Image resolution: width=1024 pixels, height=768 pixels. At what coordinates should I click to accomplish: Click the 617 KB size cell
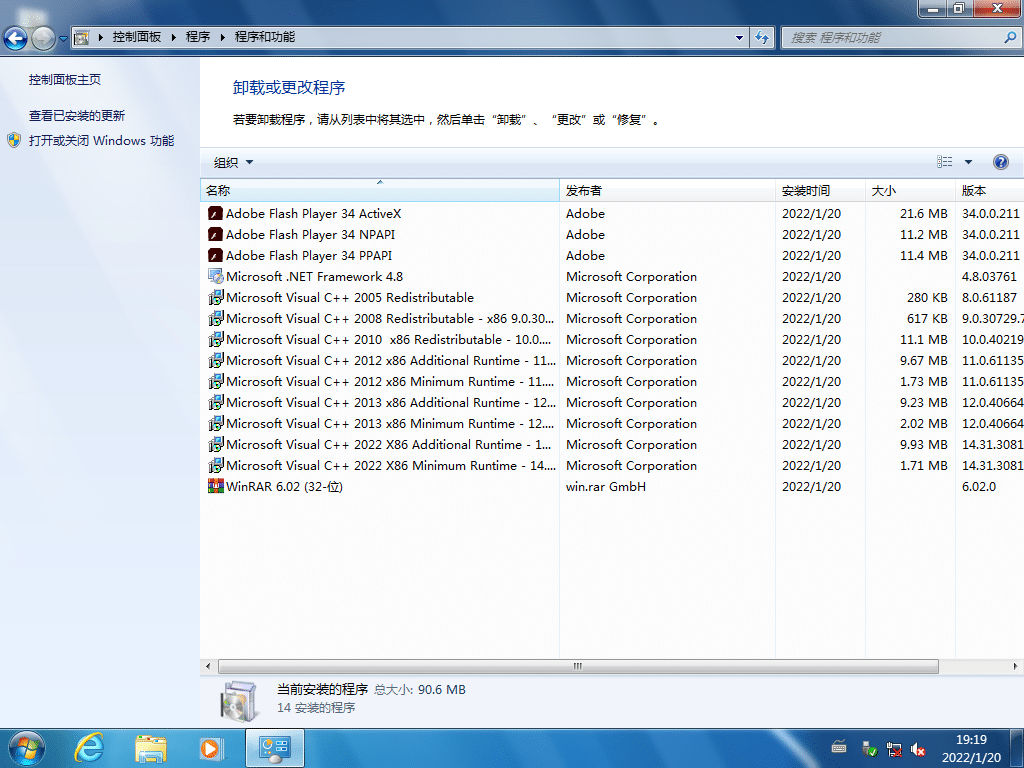coord(927,318)
